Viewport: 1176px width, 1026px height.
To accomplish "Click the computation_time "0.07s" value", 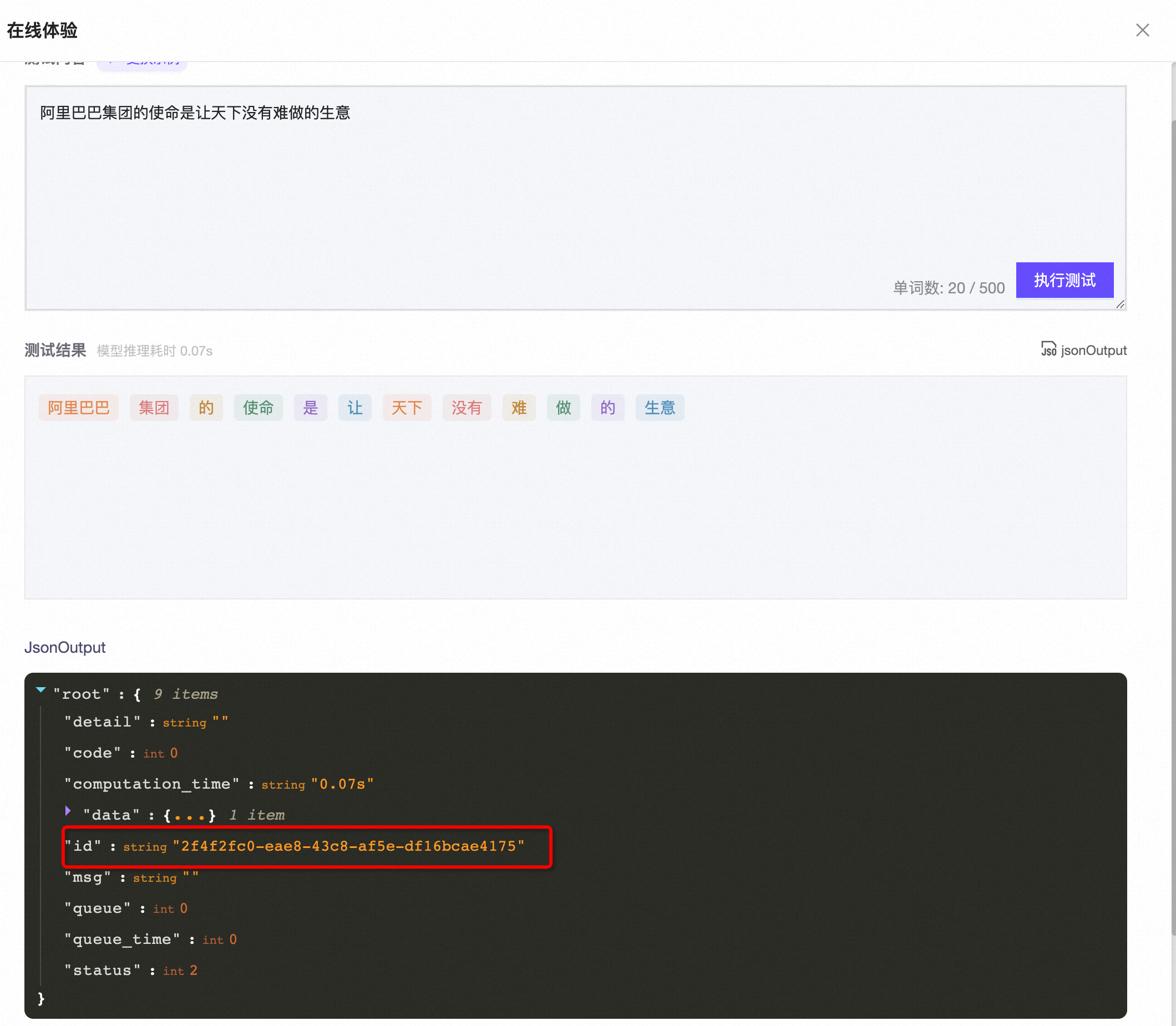I will click(342, 784).
